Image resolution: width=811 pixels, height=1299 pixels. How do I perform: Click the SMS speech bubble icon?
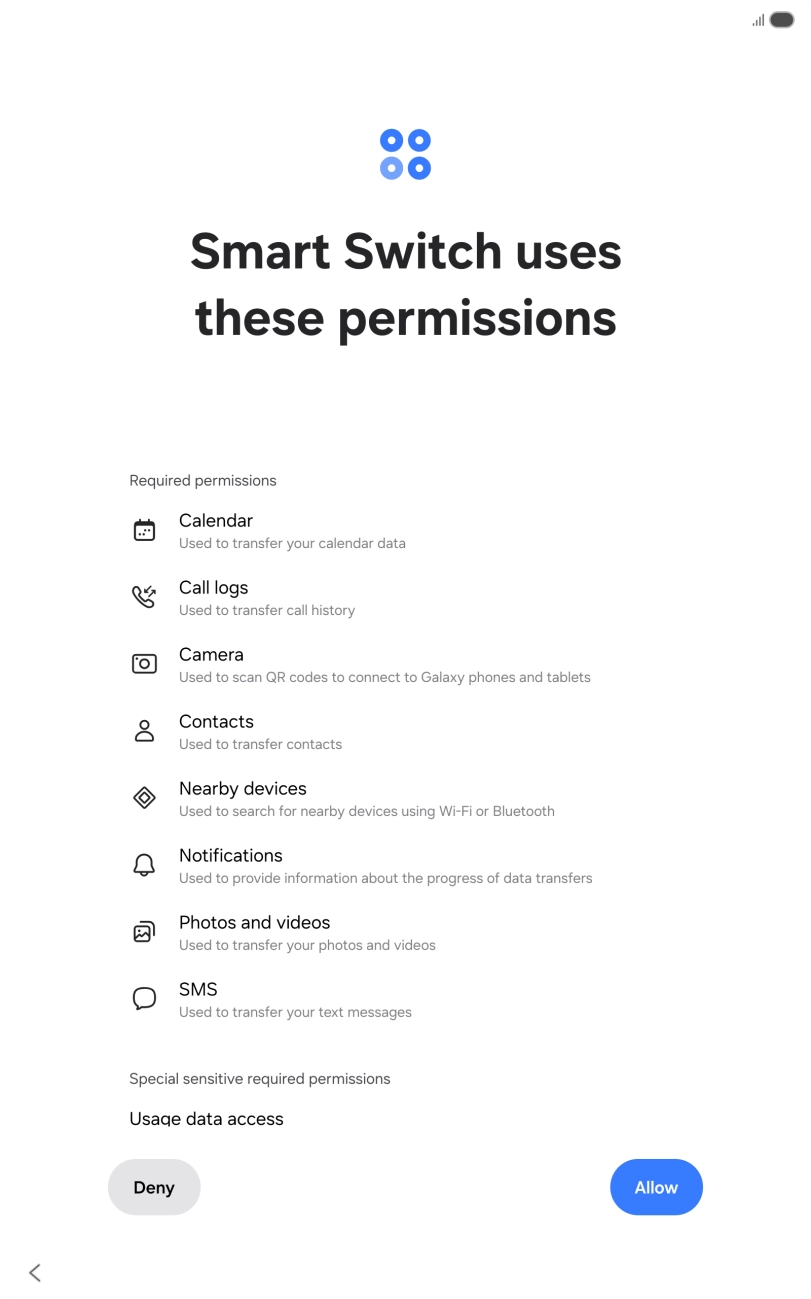(x=145, y=999)
